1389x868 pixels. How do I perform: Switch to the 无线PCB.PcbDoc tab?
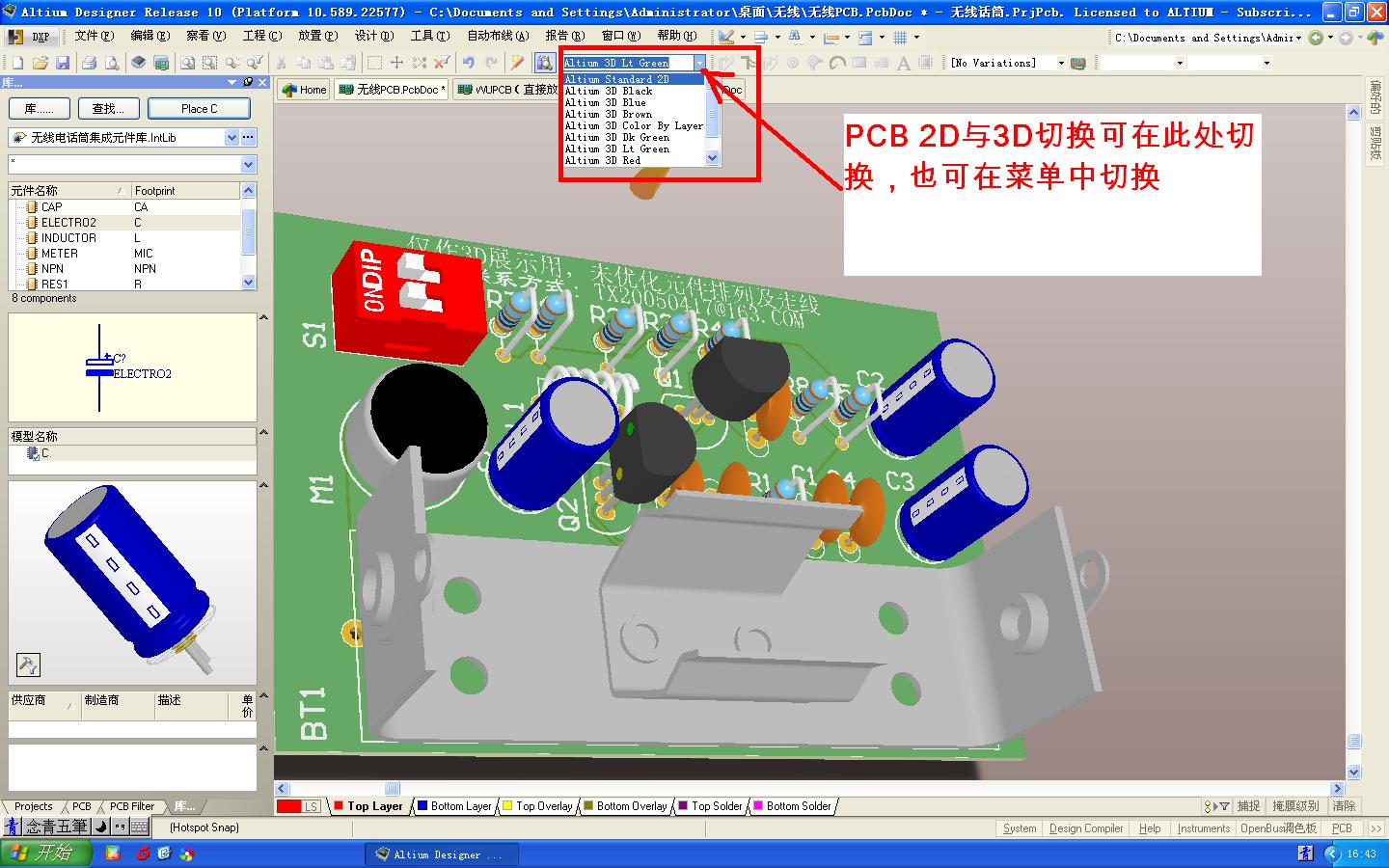point(392,90)
